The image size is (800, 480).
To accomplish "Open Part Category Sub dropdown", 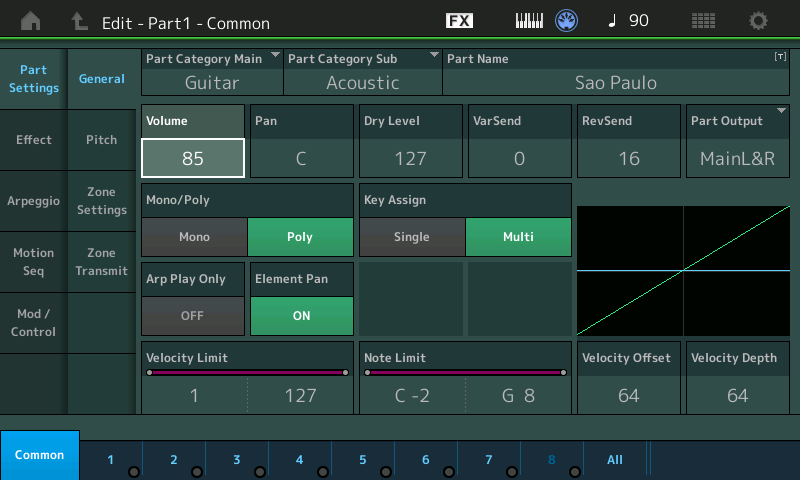I will [363, 72].
